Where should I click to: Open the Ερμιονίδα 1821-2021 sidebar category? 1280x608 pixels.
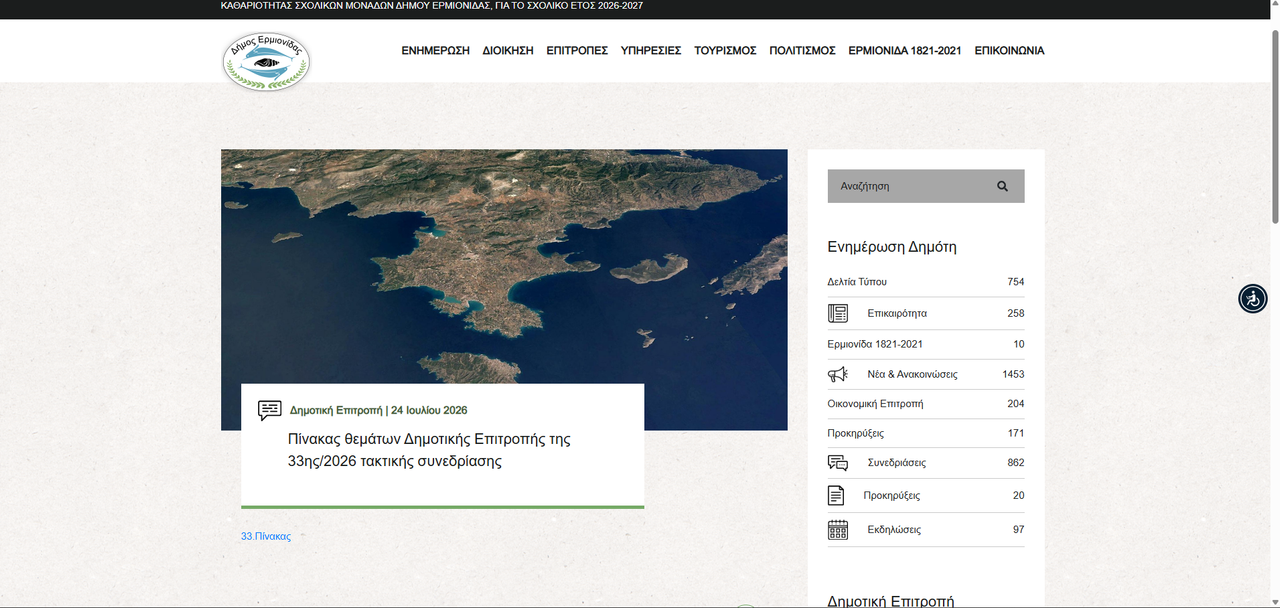pos(875,344)
